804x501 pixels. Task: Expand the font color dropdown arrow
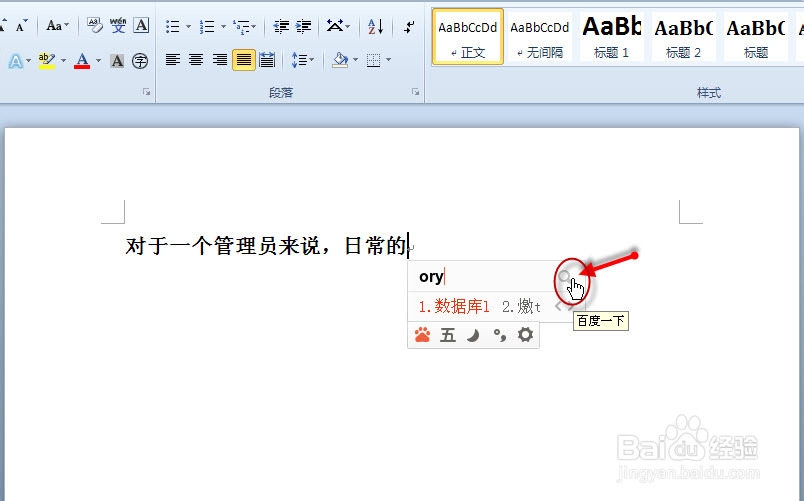98,61
